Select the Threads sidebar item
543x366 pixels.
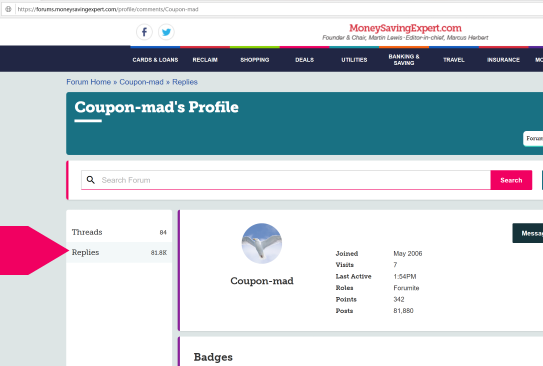pyautogui.click(x=119, y=232)
